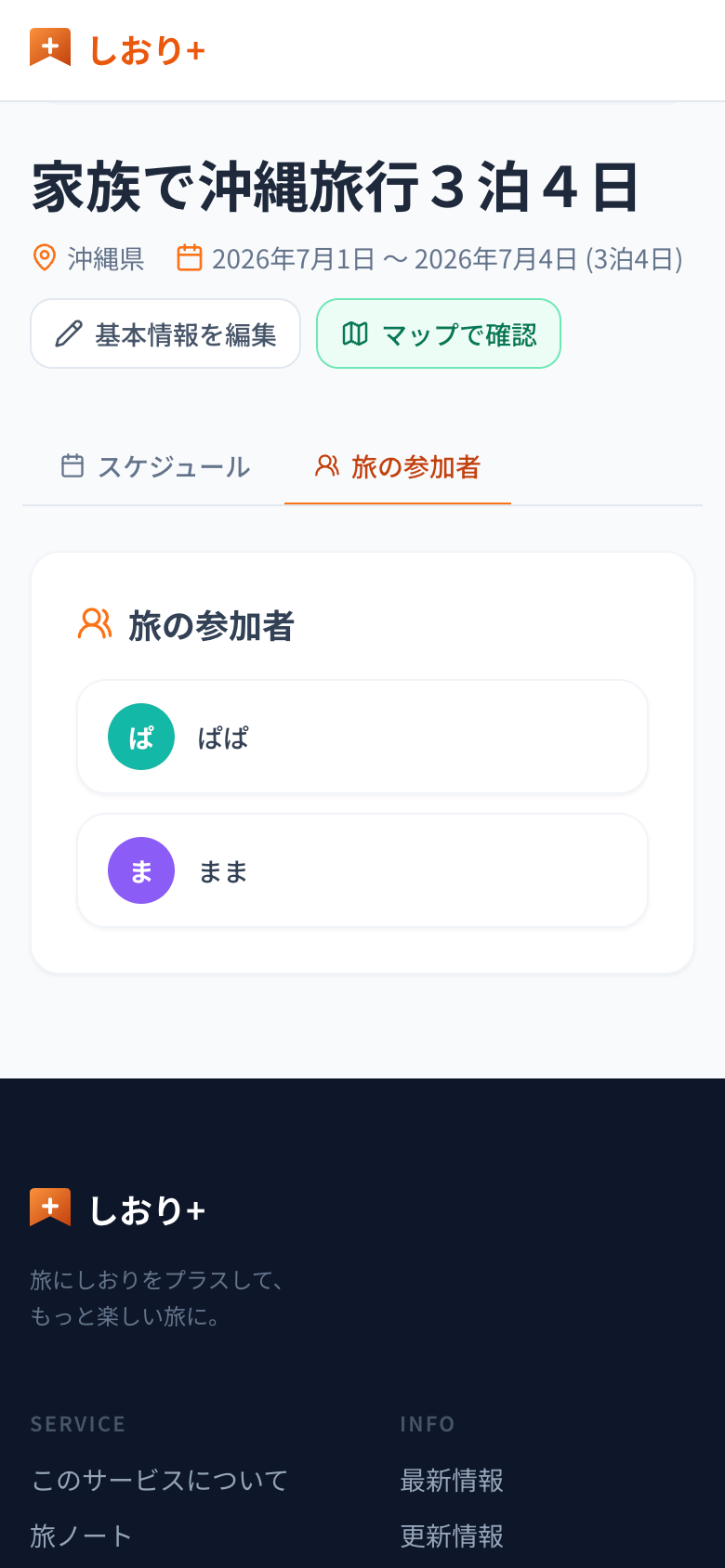Viewport: 725px width, 1568px height.
Task: Click the map icon in マップで確認
Action: click(355, 333)
